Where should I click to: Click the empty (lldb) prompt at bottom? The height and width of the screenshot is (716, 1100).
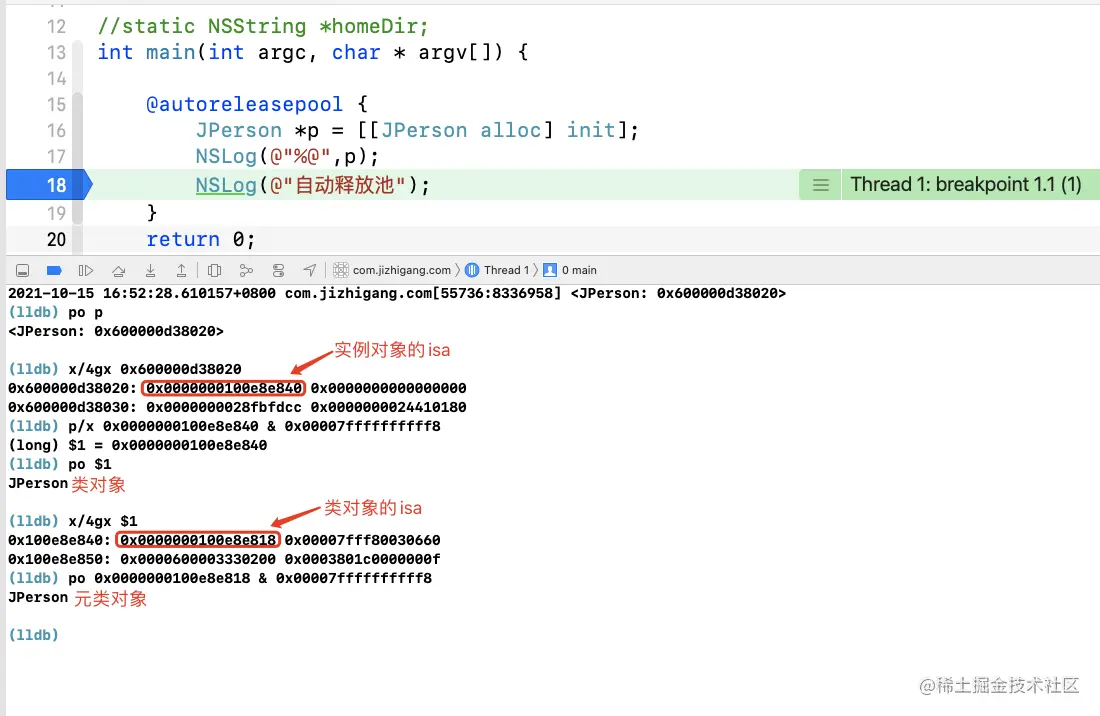(33, 635)
